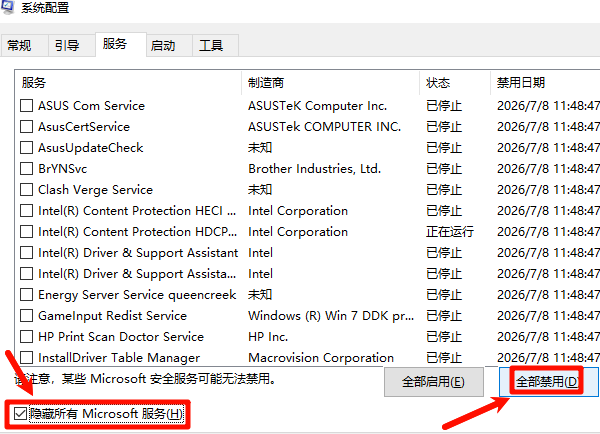
Task: Click the BrYNSvc service name
Action: pyautogui.click(x=63, y=169)
